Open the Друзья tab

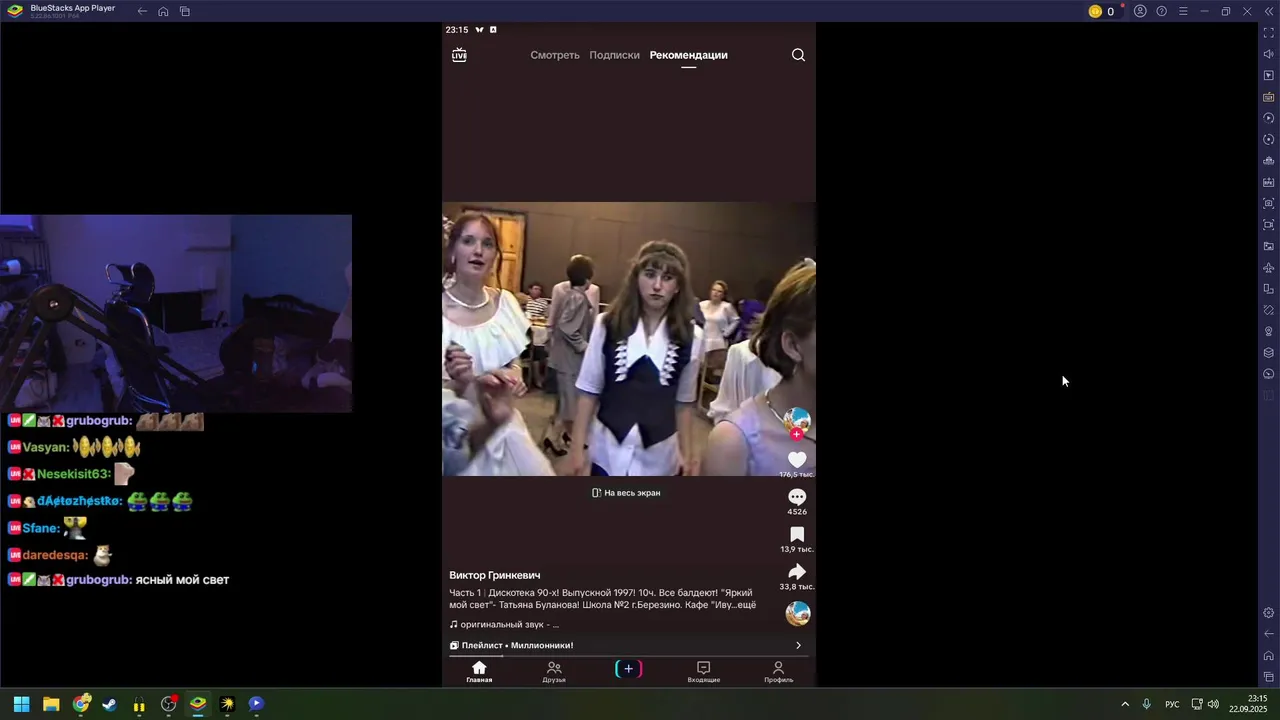click(x=554, y=672)
